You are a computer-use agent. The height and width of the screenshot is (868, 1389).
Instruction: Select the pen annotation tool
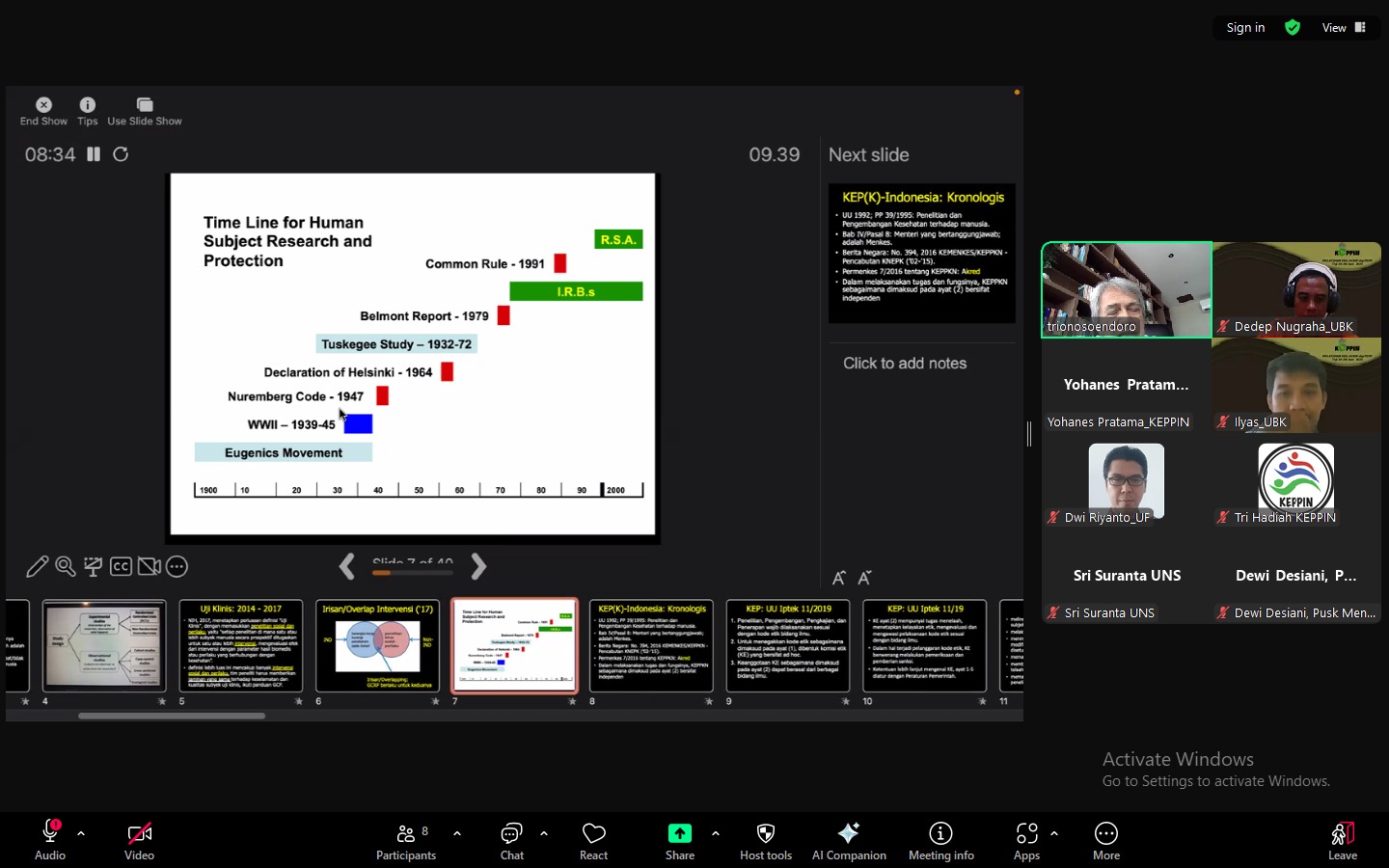37,566
